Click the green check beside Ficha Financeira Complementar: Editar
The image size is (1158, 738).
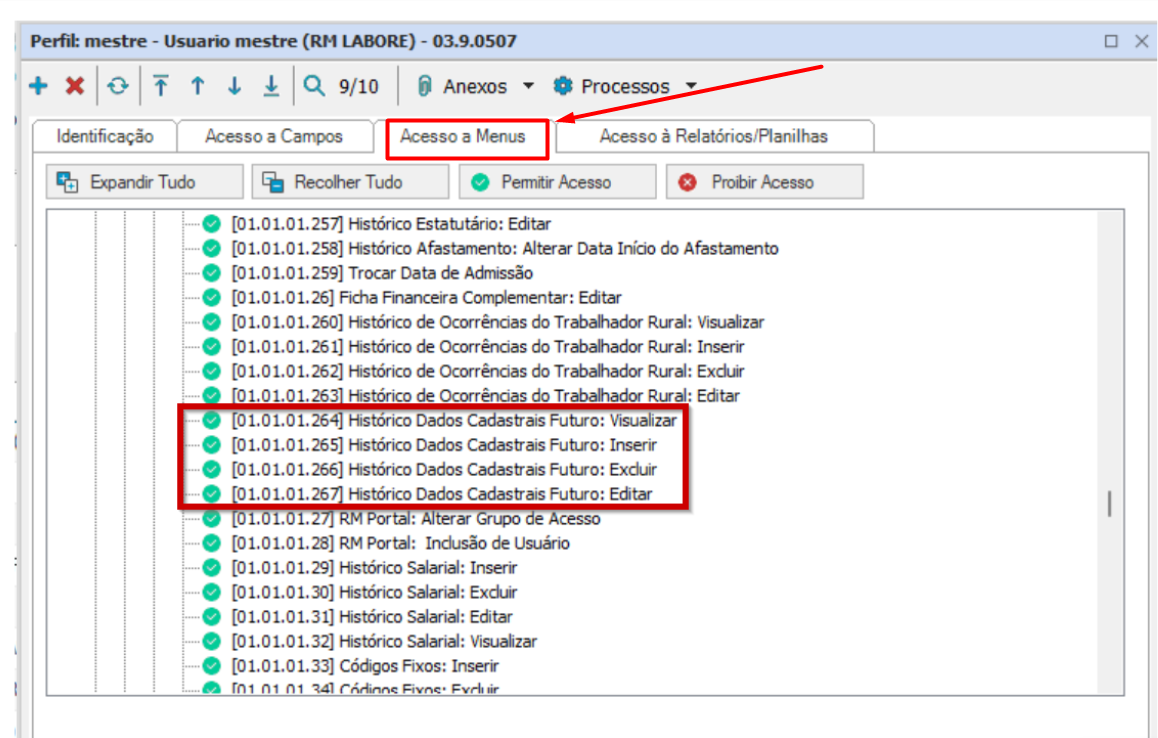[x=212, y=297]
